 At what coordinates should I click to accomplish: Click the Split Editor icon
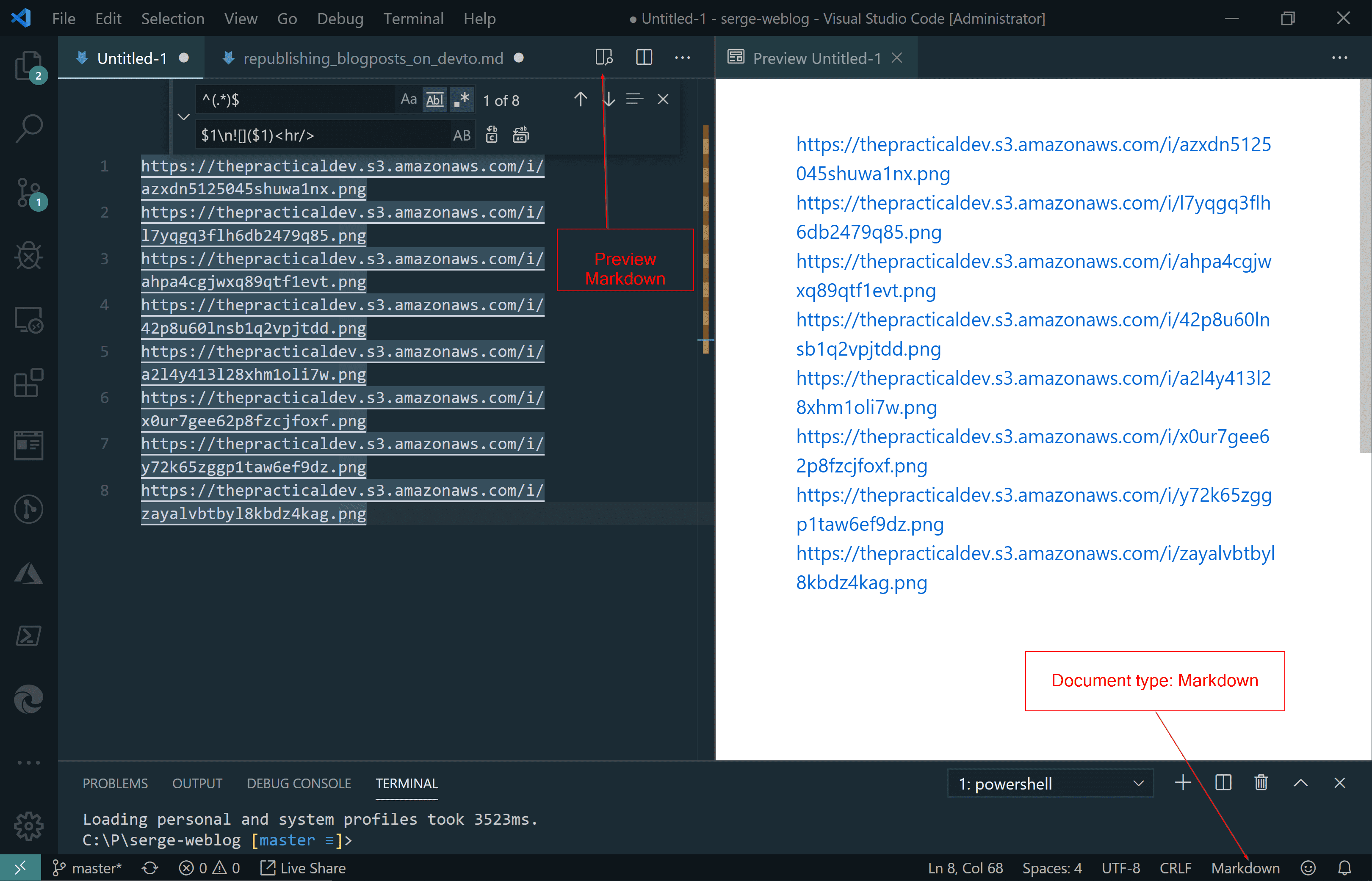(644, 57)
